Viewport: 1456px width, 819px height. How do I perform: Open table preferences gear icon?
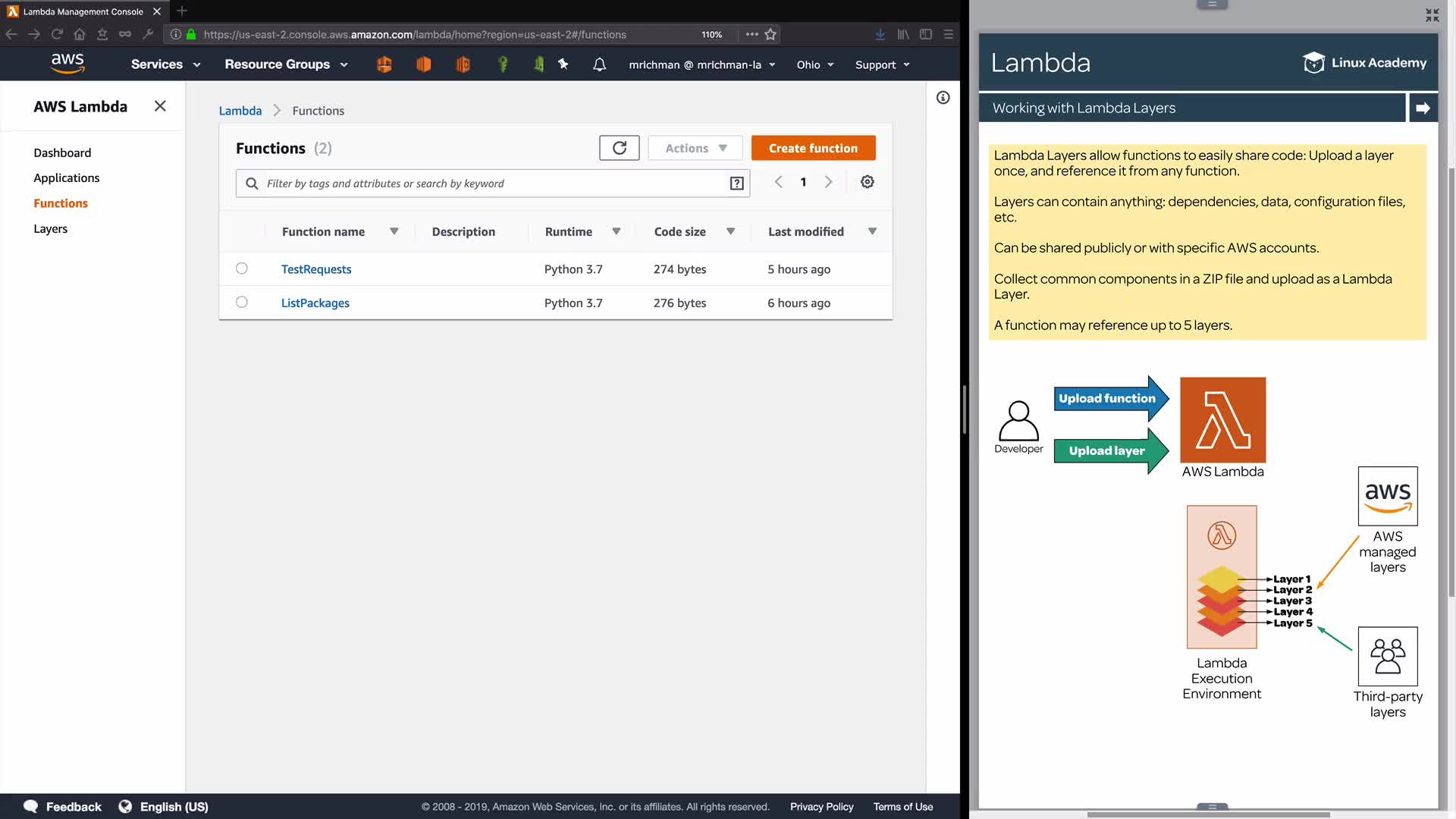(x=867, y=182)
